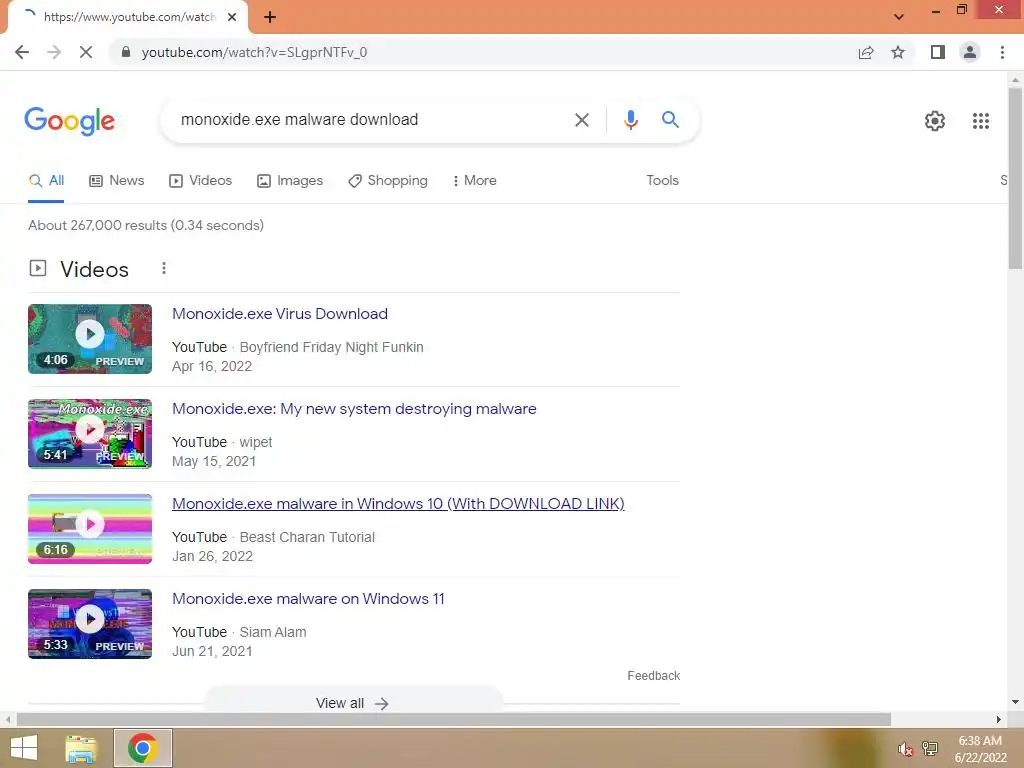Open search Tools
This screenshot has width=1024, height=768.
[662, 180]
